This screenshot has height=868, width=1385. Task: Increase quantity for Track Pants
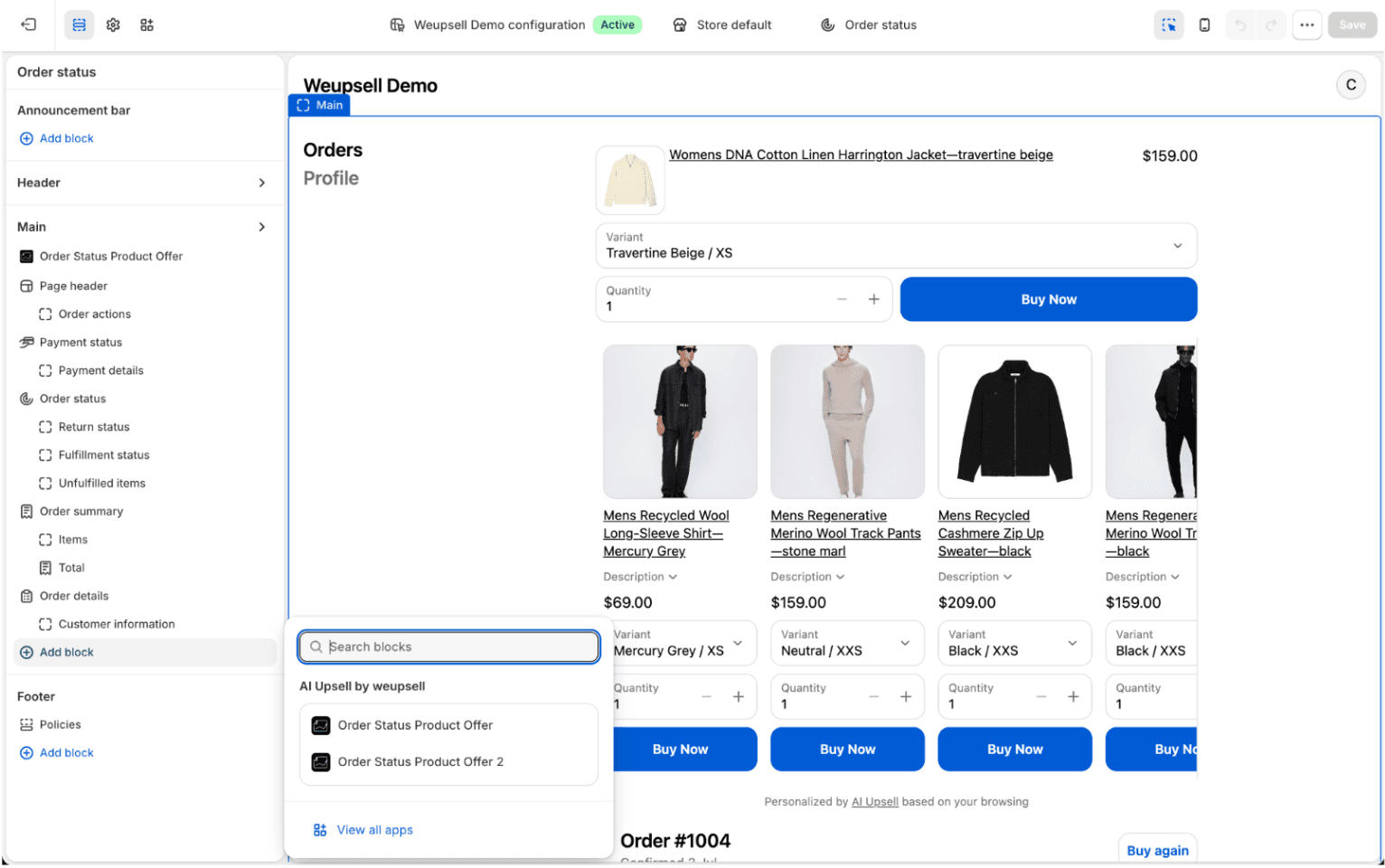pos(906,697)
